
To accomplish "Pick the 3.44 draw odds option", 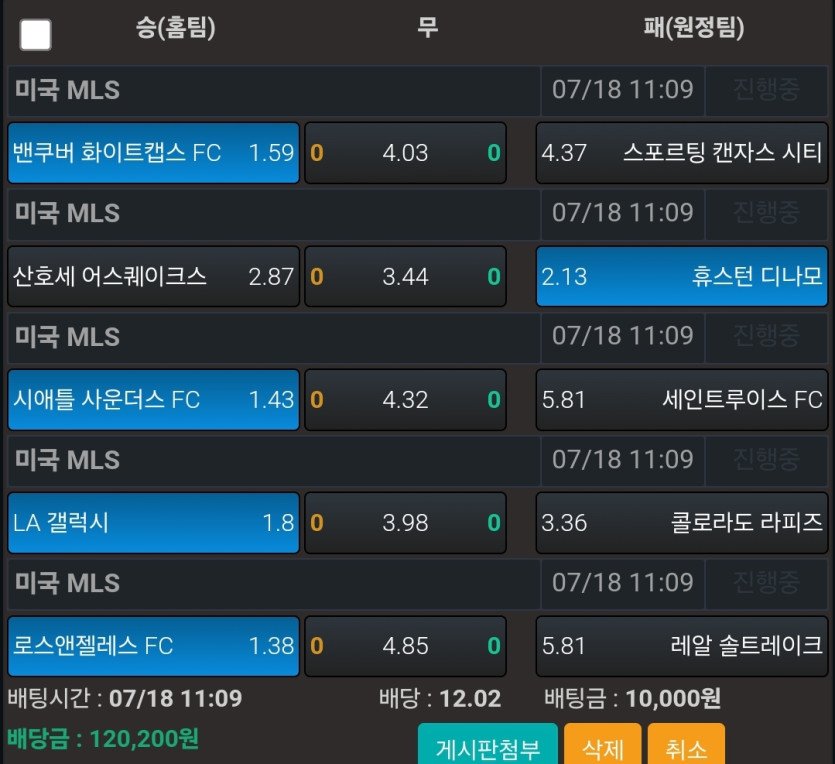I will 405,276.
